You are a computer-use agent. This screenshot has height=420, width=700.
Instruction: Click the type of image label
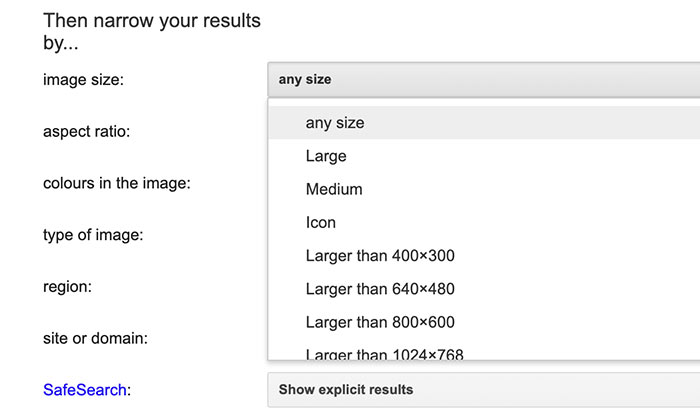tap(93, 235)
